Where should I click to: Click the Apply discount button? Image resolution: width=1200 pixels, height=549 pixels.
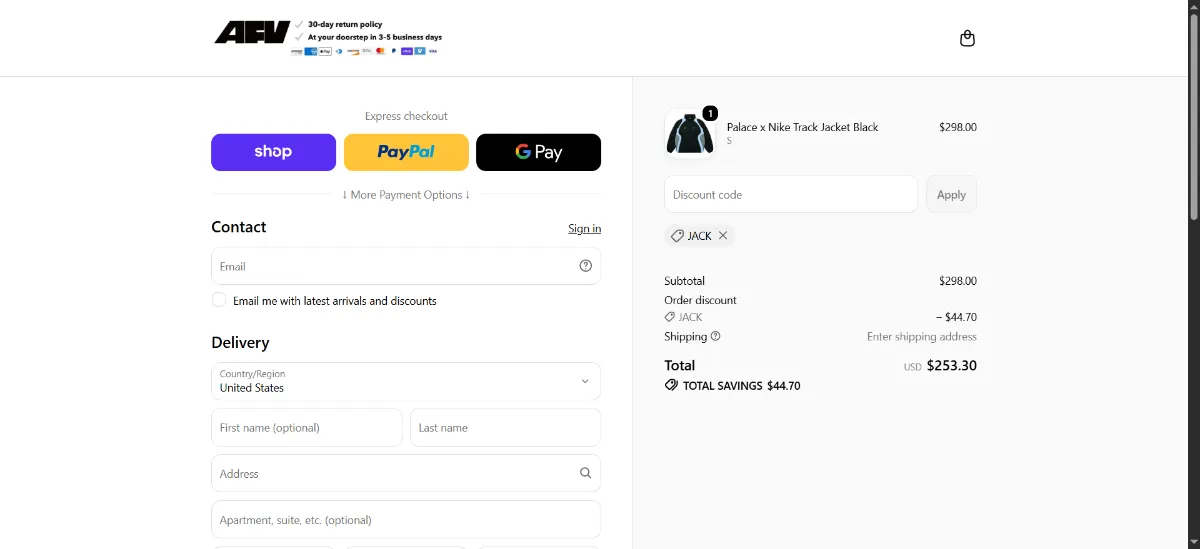coord(951,194)
